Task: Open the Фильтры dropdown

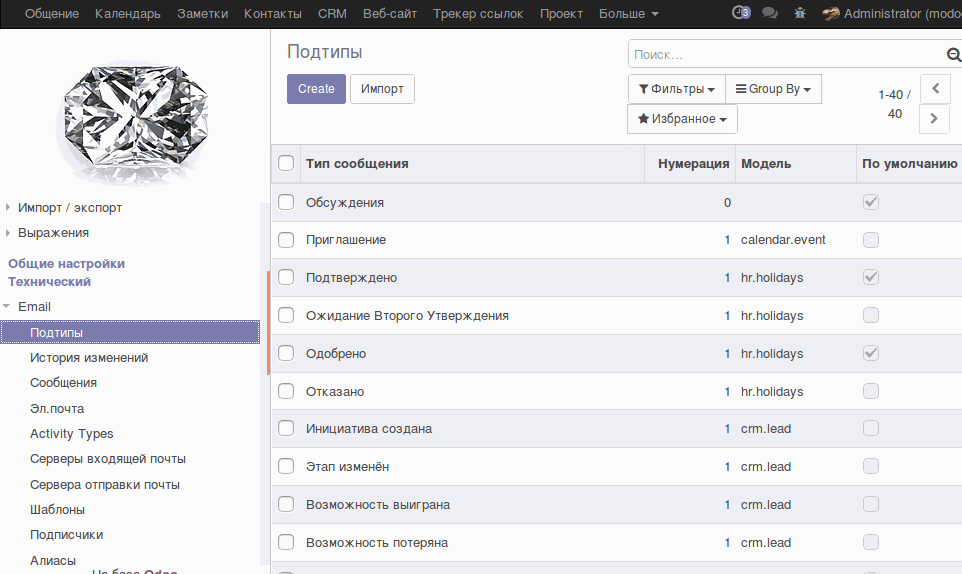Action: 676,89
